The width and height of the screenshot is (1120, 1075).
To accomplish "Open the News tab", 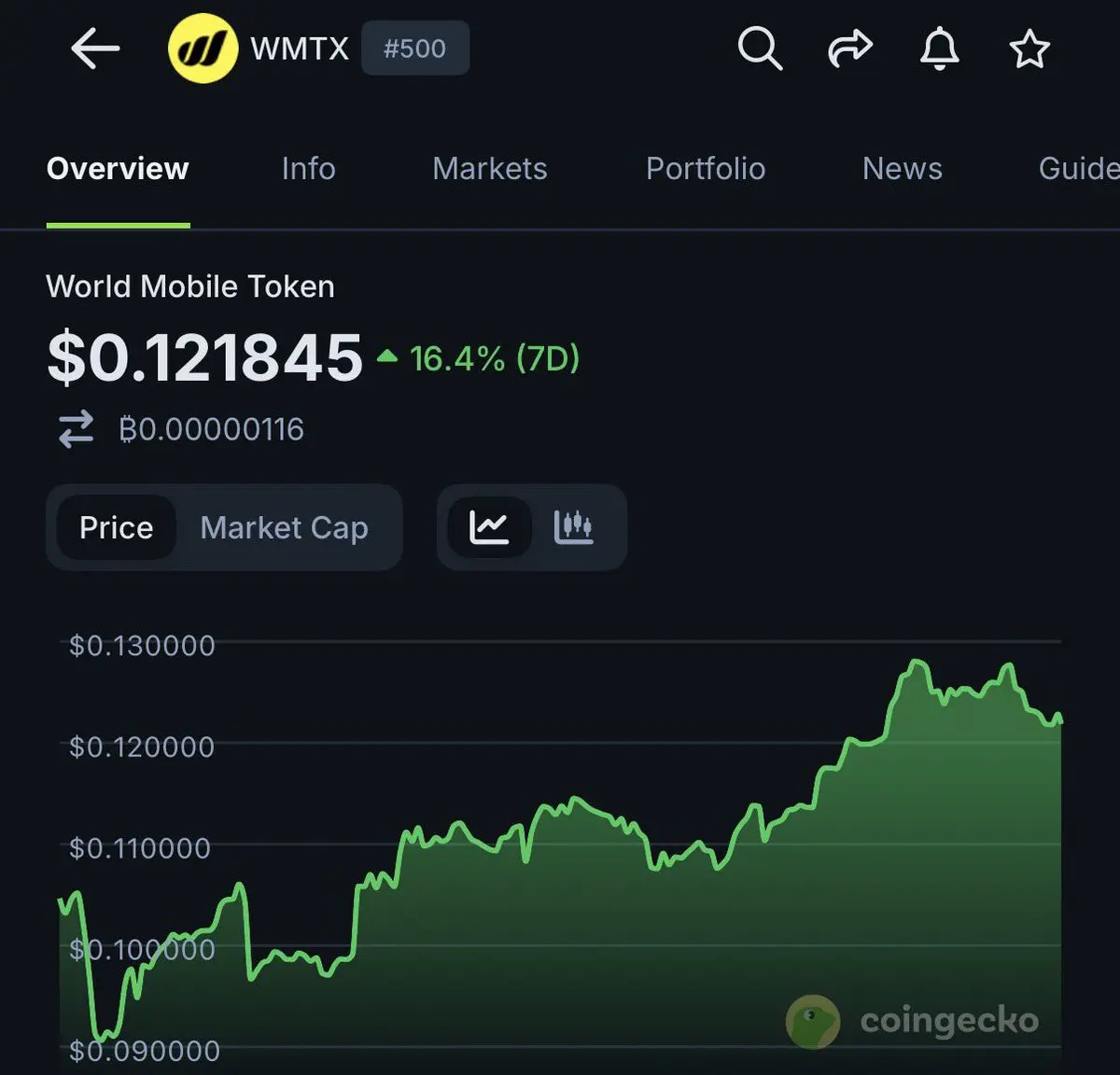I will pyautogui.click(x=902, y=169).
